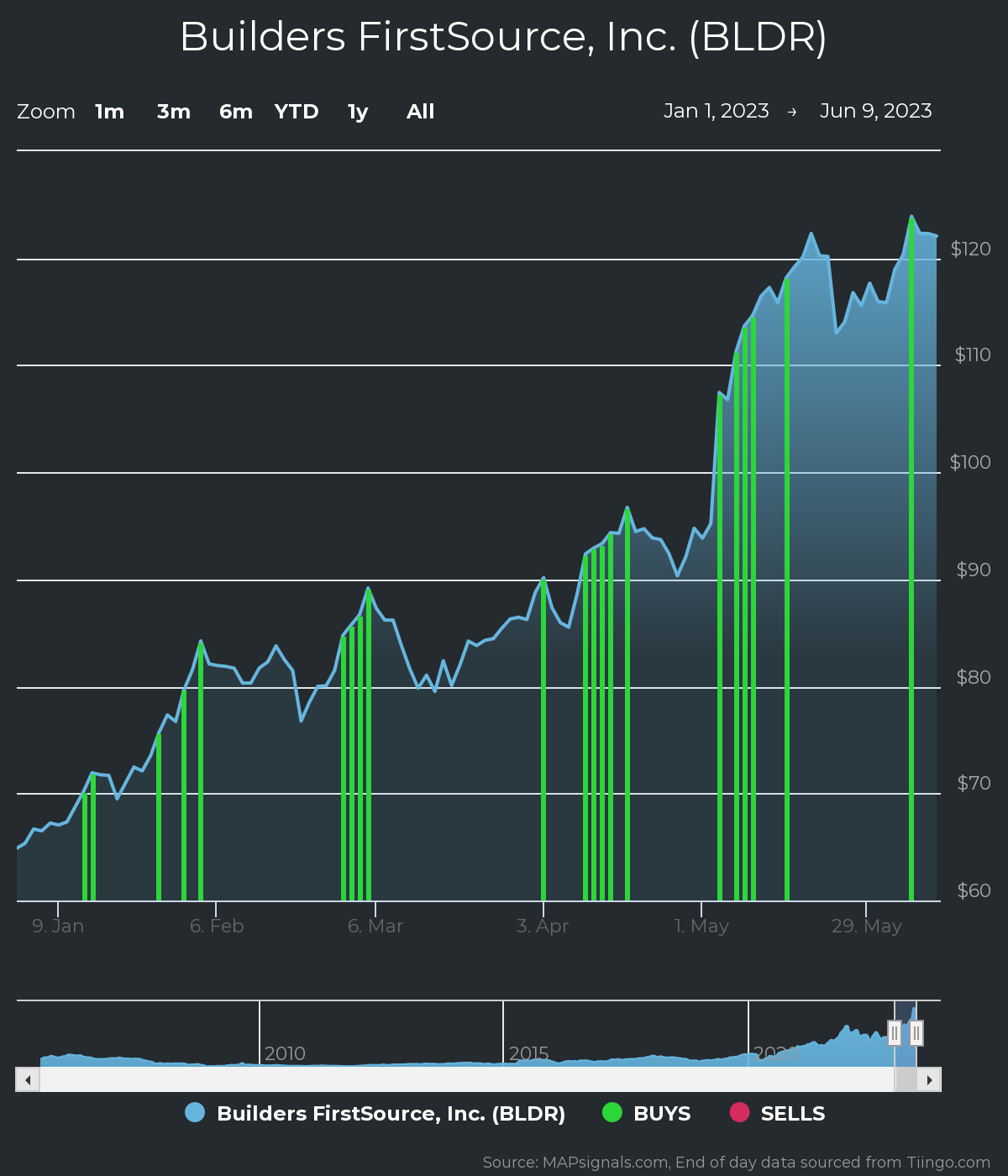The image size is (1008, 1176).
Task: Click the green BUYS legend circle
Action: pos(612,1112)
